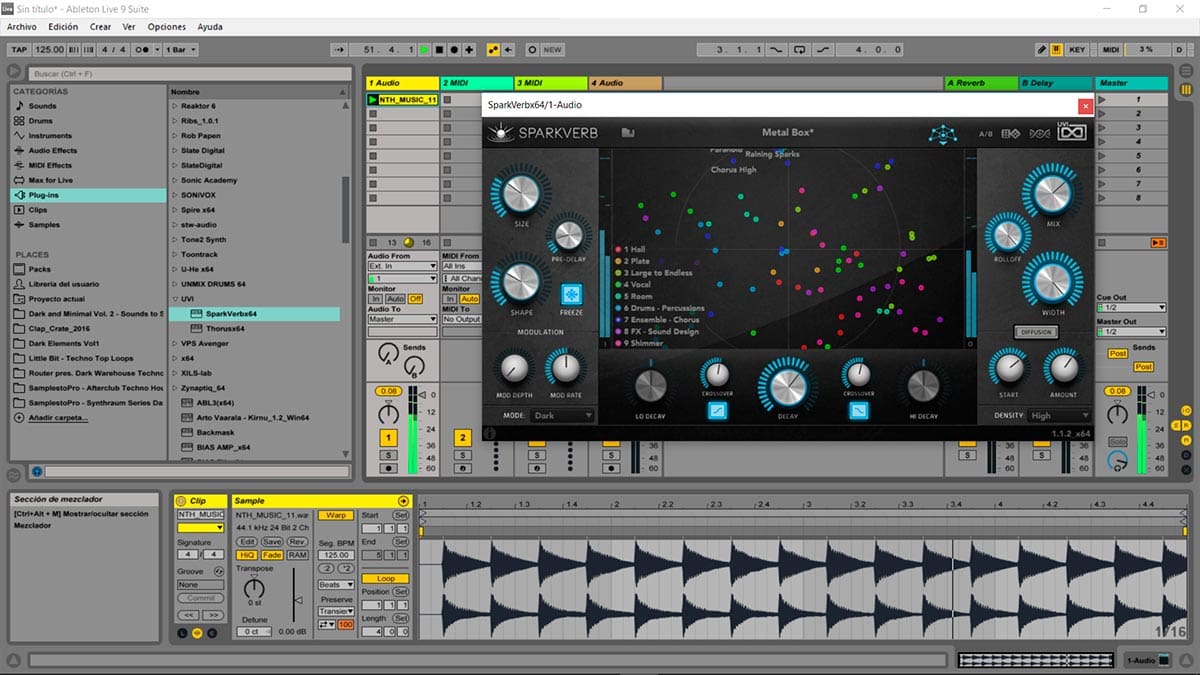Click the SparkVerb Size knob
Image resolution: width=1200 pixels, height=675 pixels.
[x=521, y=193]
